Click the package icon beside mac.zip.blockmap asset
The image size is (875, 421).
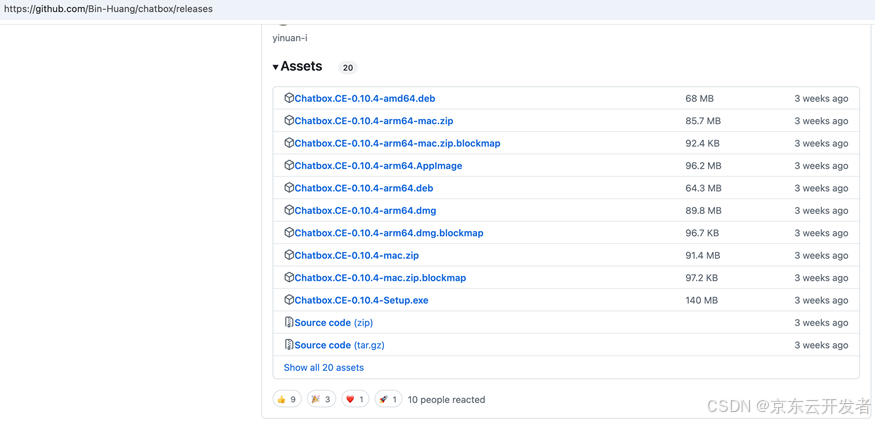[289, 278]
